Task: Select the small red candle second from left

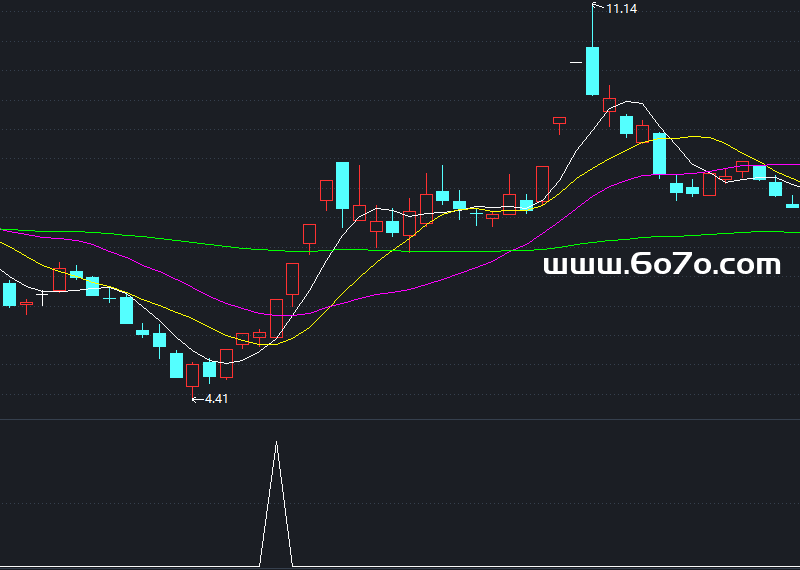Action: (x=27, y=302)
